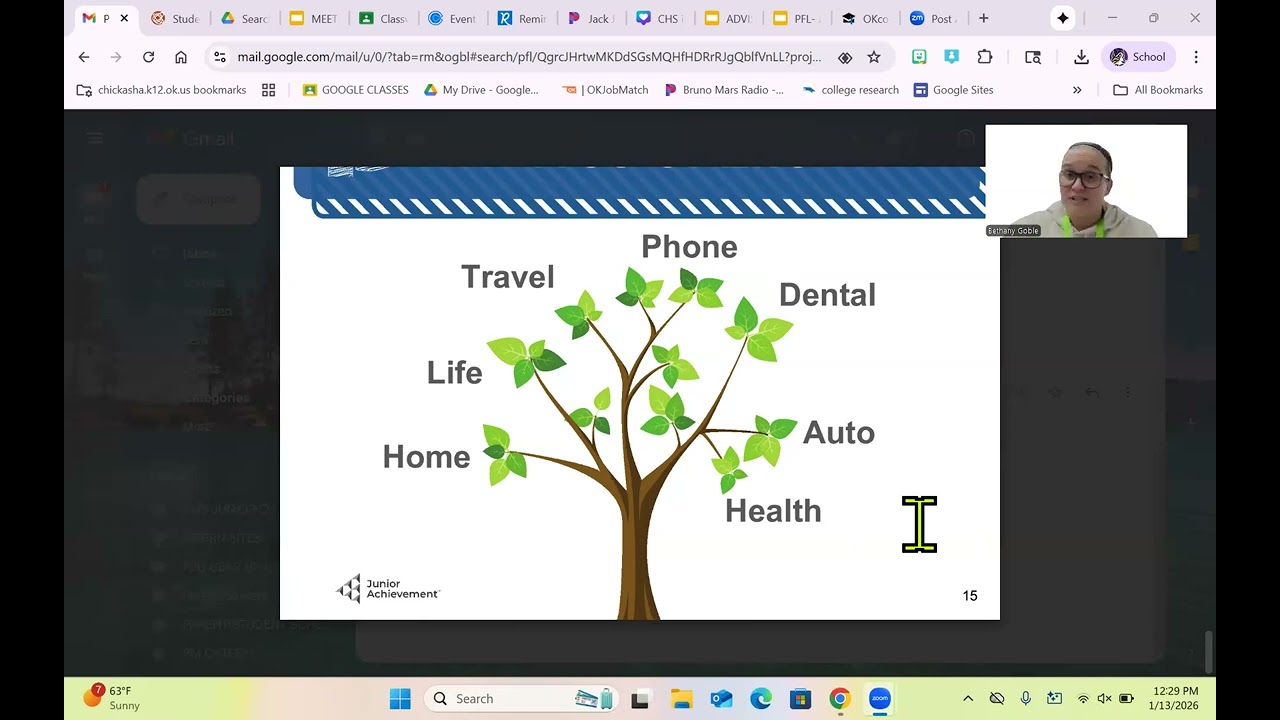Open Microsoft Store from taskbar

(x=800, y=699)
